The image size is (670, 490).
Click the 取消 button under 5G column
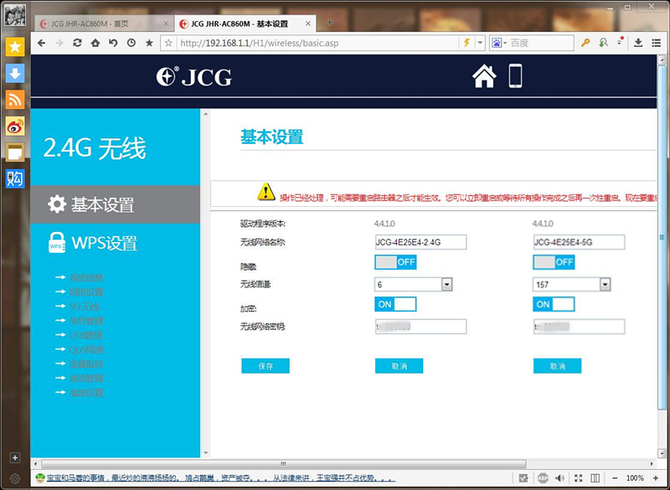pyautogui.click(x=557, y=366)
